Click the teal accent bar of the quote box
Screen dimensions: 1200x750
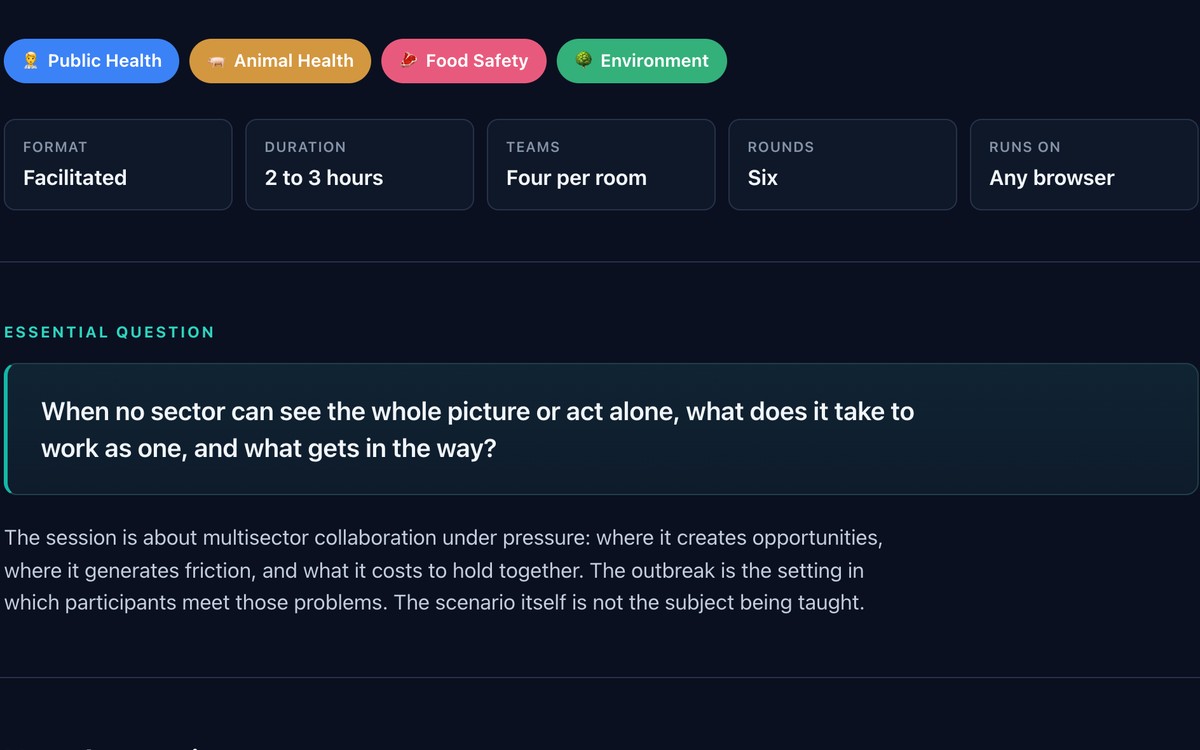tap(6, 429)
